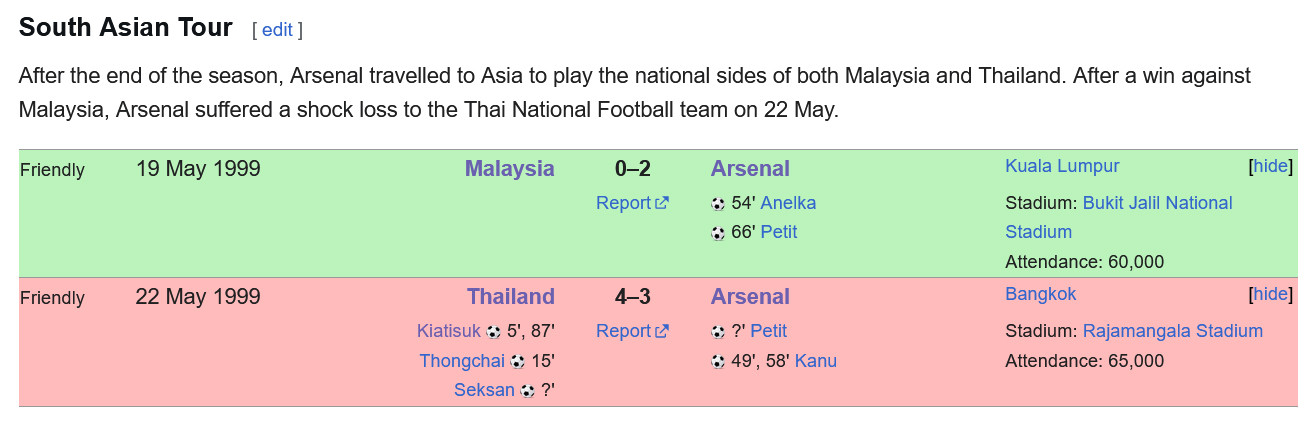Click the soccer ball icon beside Kiatisuk's goals
This screenshot has width=1314, height=425.
pyautogui.click(x=493, y=332)
